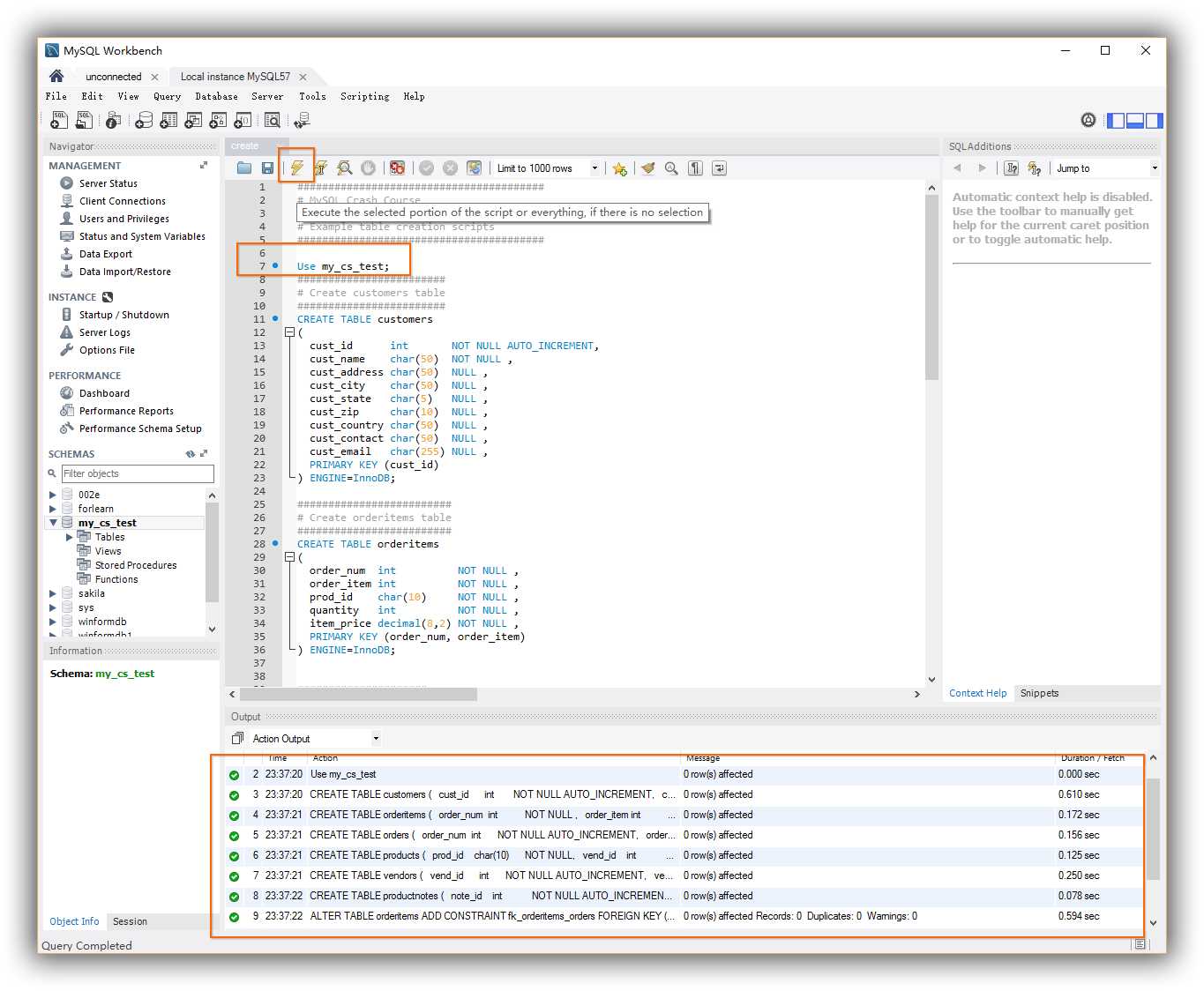Open SQL script file icon in main toolbar
Image resolution: width=1204 pixels, height=991 pixels.
[x=85, y=120]
